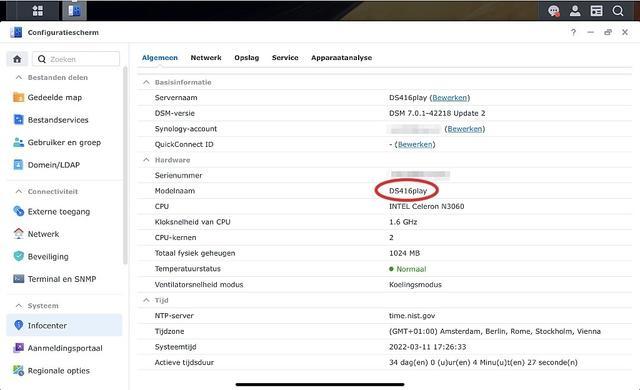
Task: Collapse the Hardware section
Action: 146,160
